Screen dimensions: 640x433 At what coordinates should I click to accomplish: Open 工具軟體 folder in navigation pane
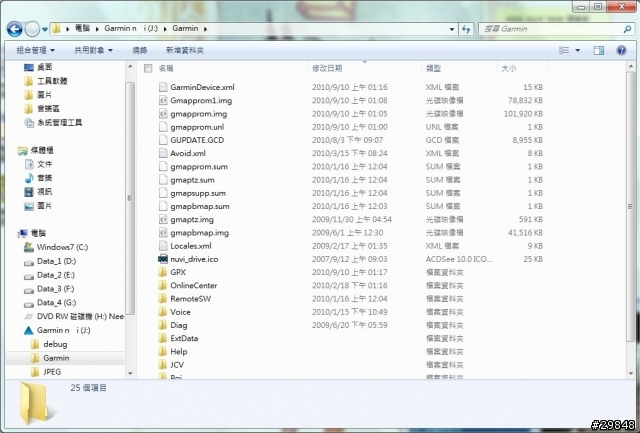click(52, 81)
